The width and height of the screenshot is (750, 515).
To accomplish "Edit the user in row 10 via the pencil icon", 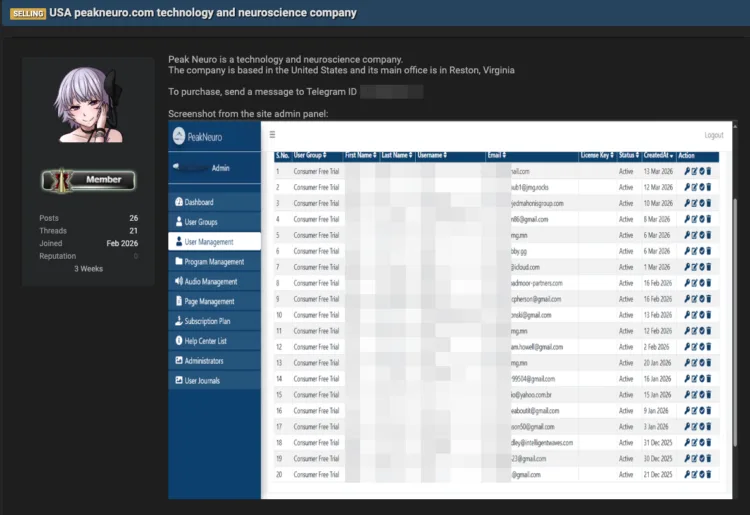I will [695, 315].
